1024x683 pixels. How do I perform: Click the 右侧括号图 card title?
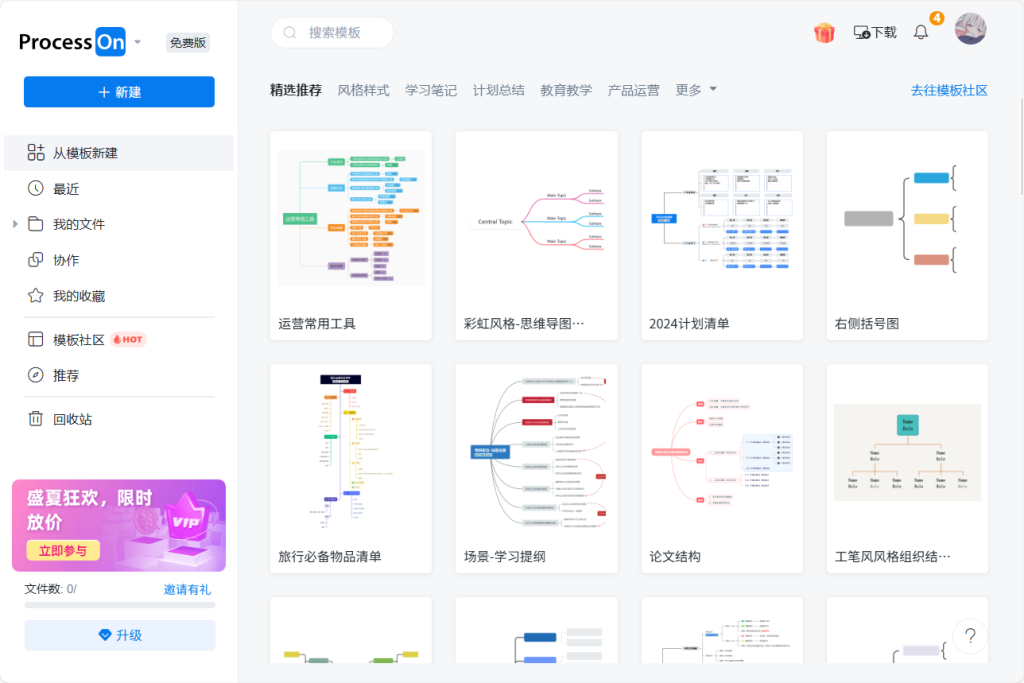tap(867, 324)
